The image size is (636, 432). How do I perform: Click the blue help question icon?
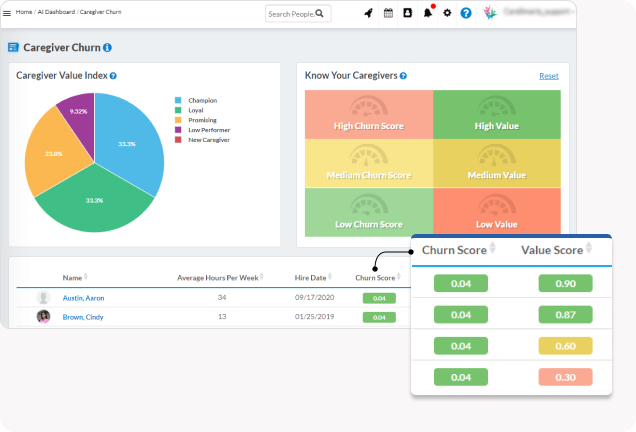(466, 14)
